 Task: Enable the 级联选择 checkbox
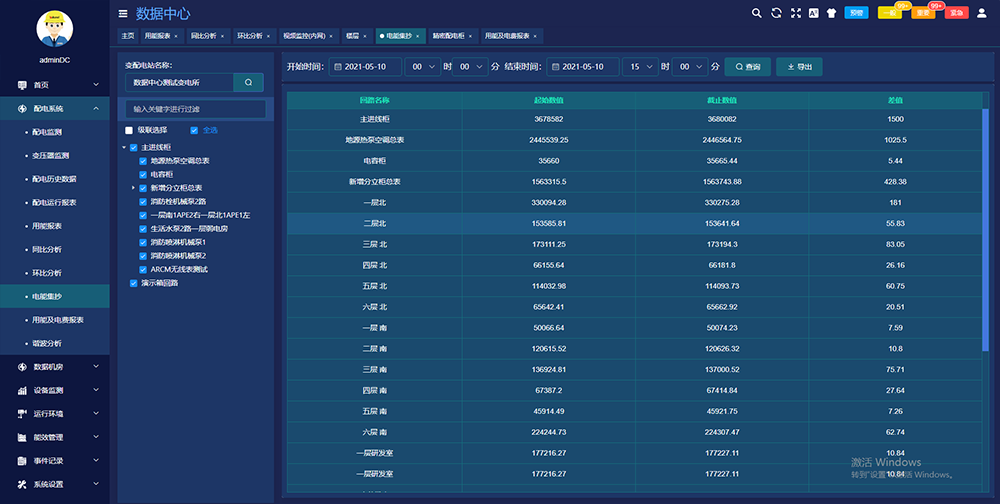coord(129,130)
